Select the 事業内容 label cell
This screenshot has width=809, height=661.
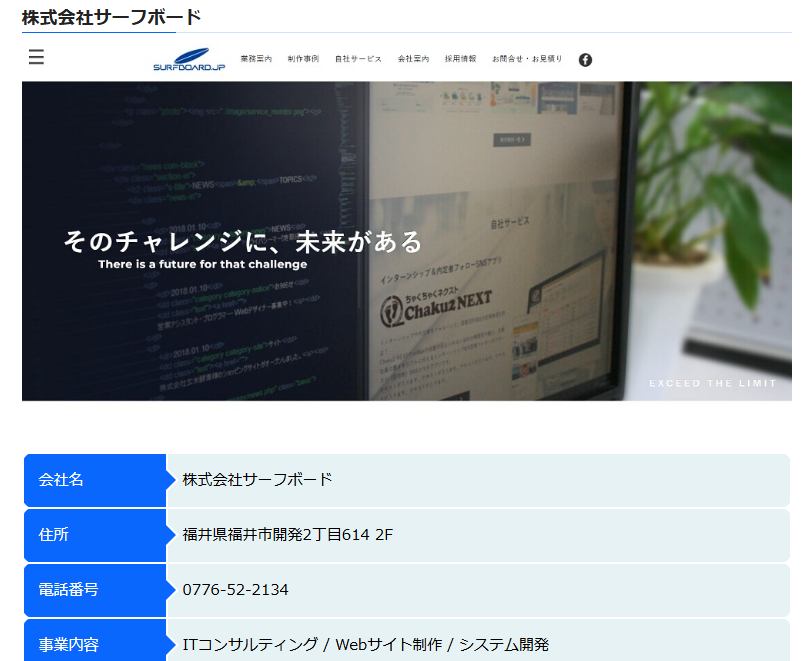[95, 642]
